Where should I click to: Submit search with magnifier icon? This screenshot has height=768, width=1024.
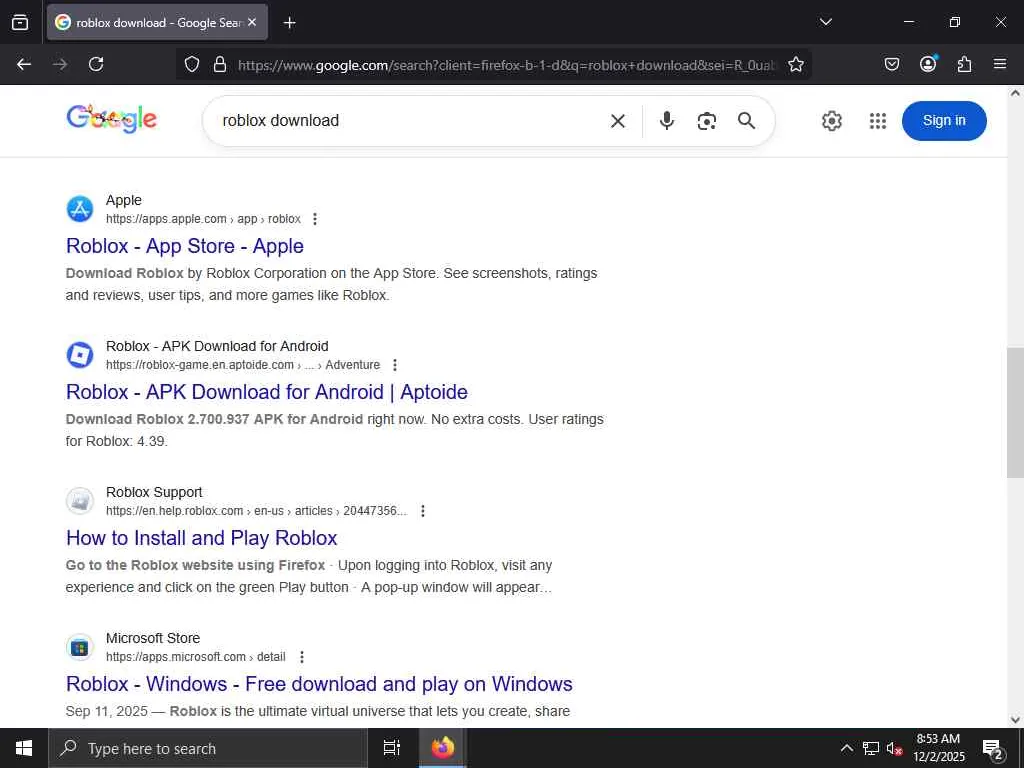pyautogui.click(x=746, y=121)
